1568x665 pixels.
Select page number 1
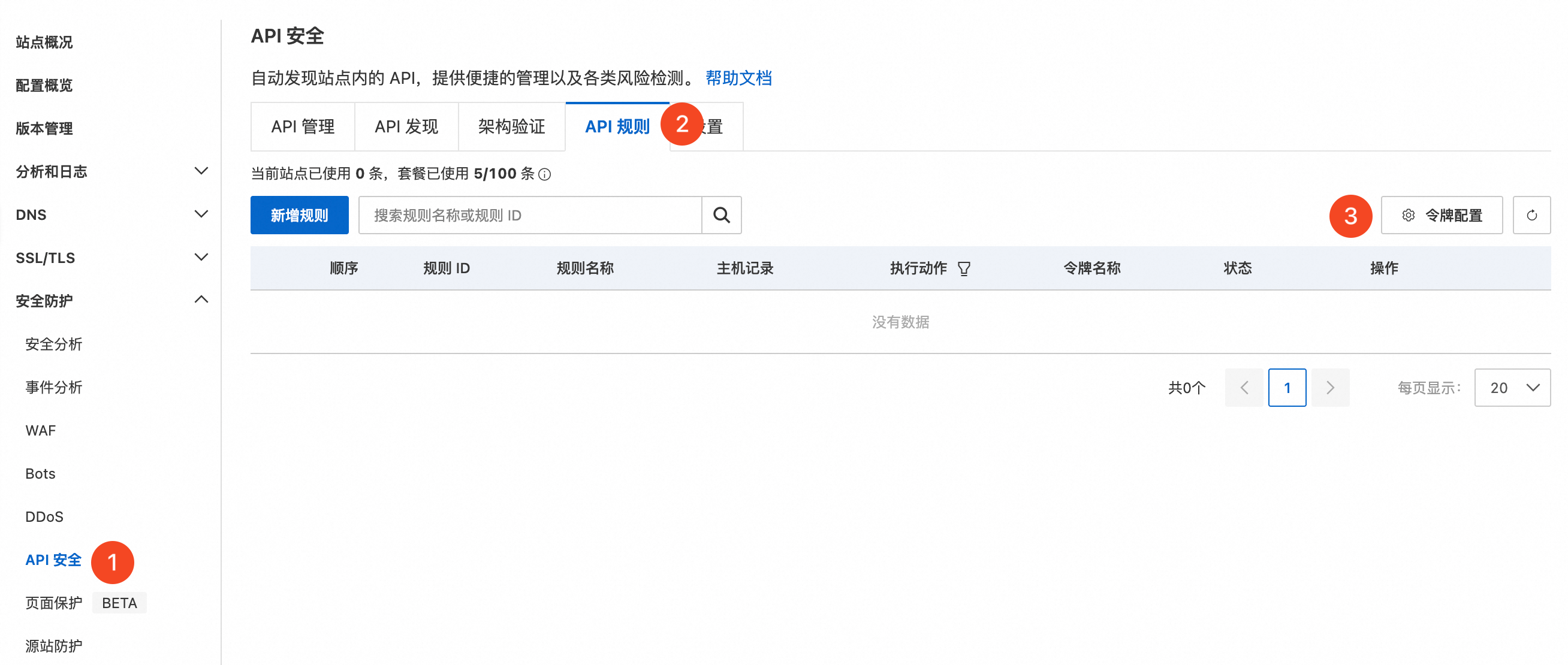(1287, 388)
